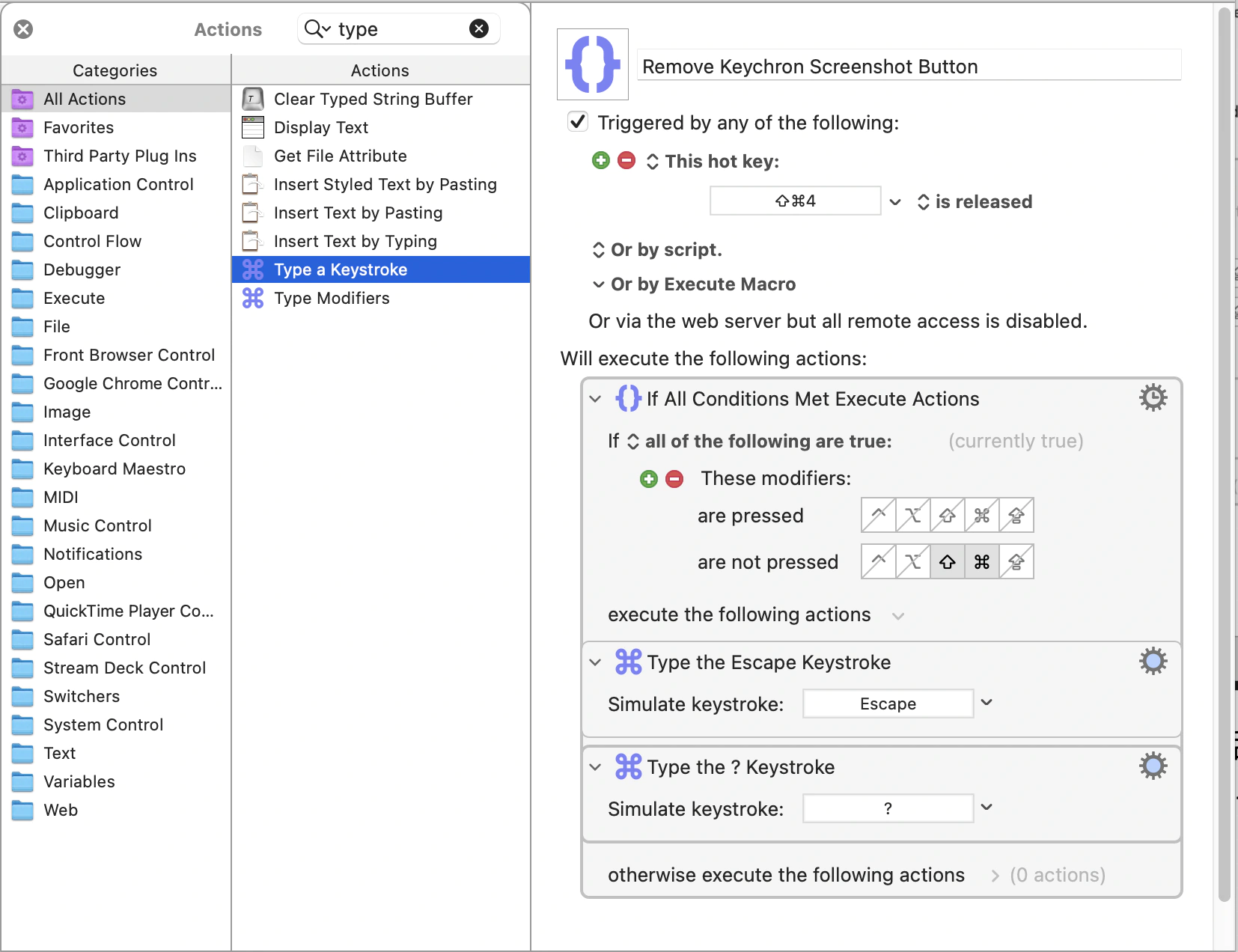Change the is released trigger option

tap(975, 202)
